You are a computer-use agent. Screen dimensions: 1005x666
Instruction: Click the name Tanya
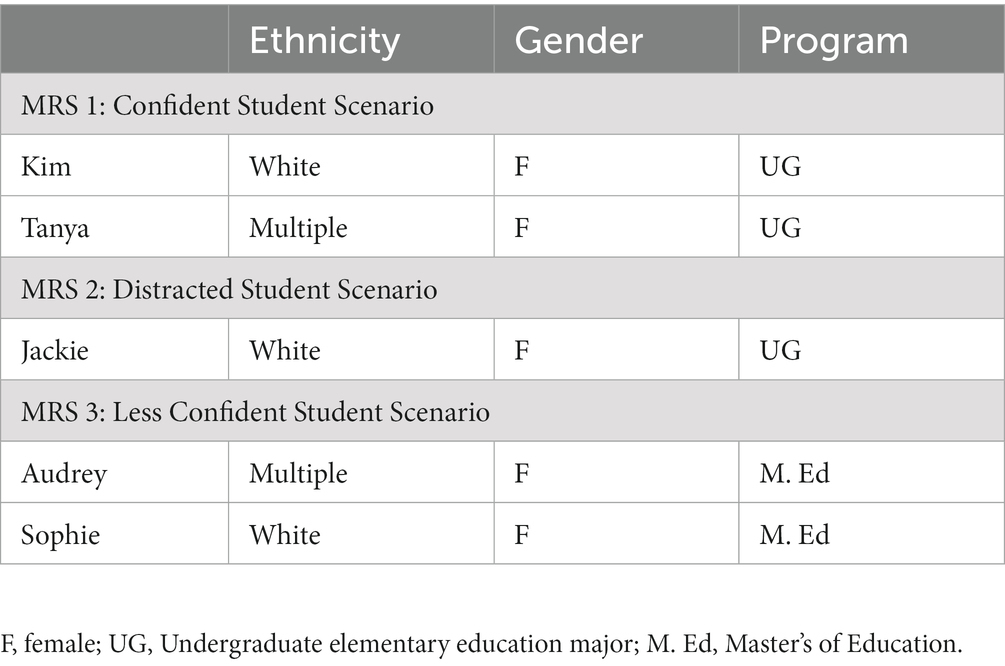[55, 229]
